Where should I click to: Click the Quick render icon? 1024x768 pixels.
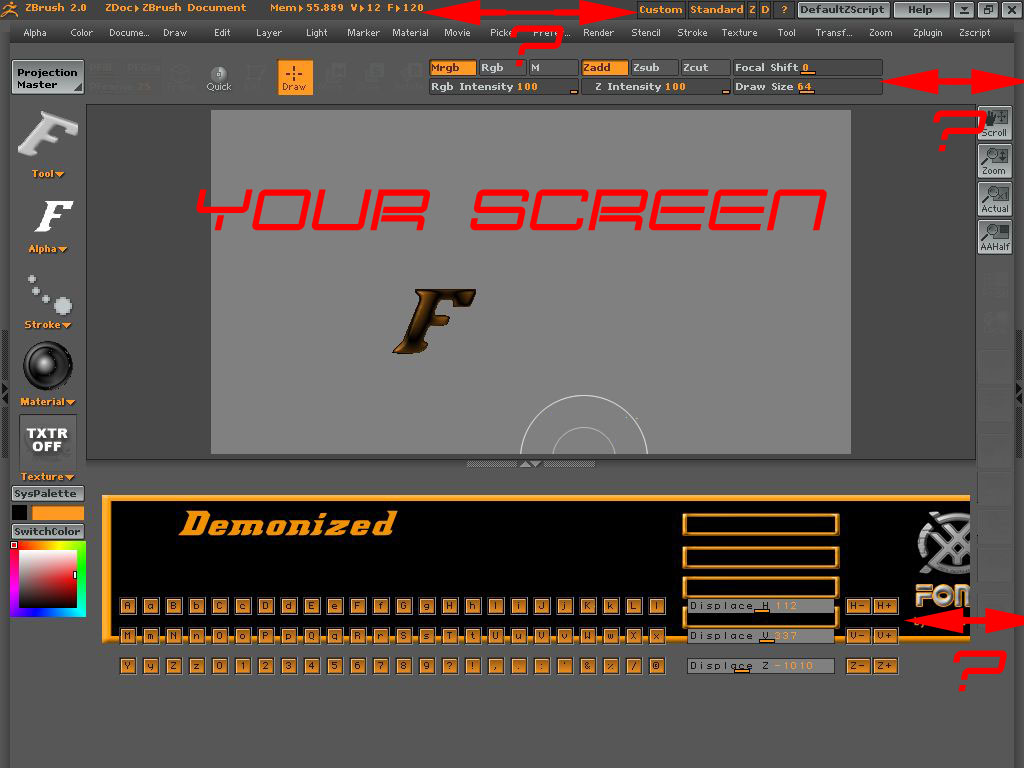pyautogui.click(x=218, y=77)
